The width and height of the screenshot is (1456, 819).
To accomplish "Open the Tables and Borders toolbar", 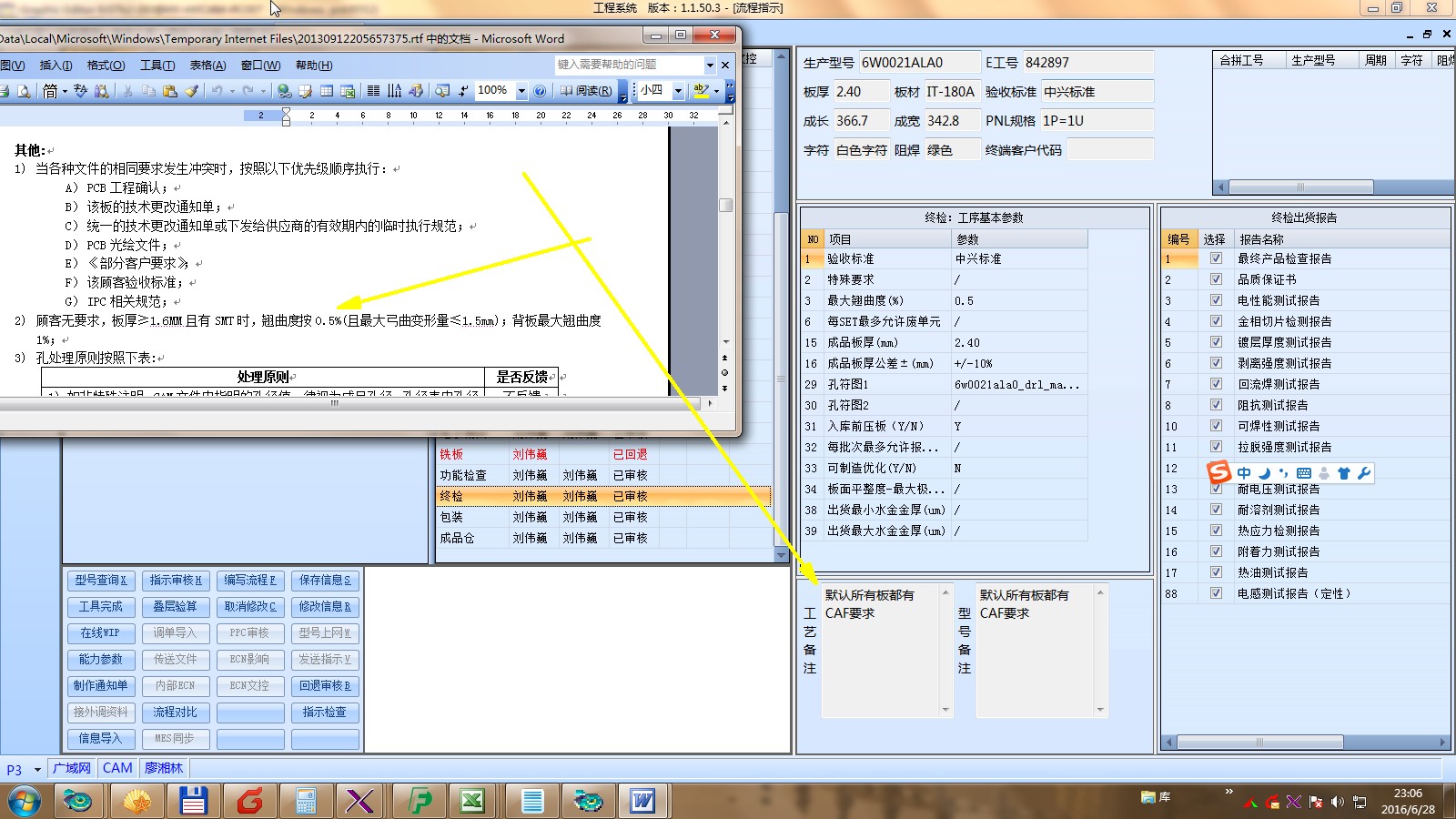I will pyautogui.click(x=305, y=91).
